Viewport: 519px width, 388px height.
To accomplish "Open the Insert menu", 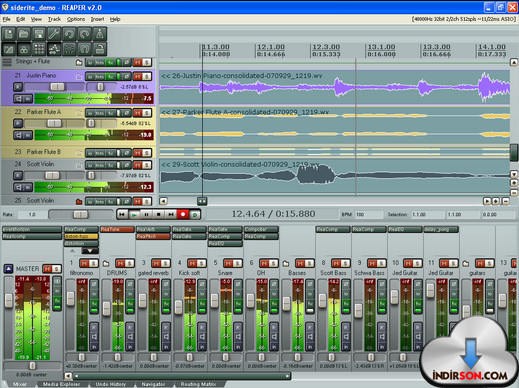I will coord(97,19).
